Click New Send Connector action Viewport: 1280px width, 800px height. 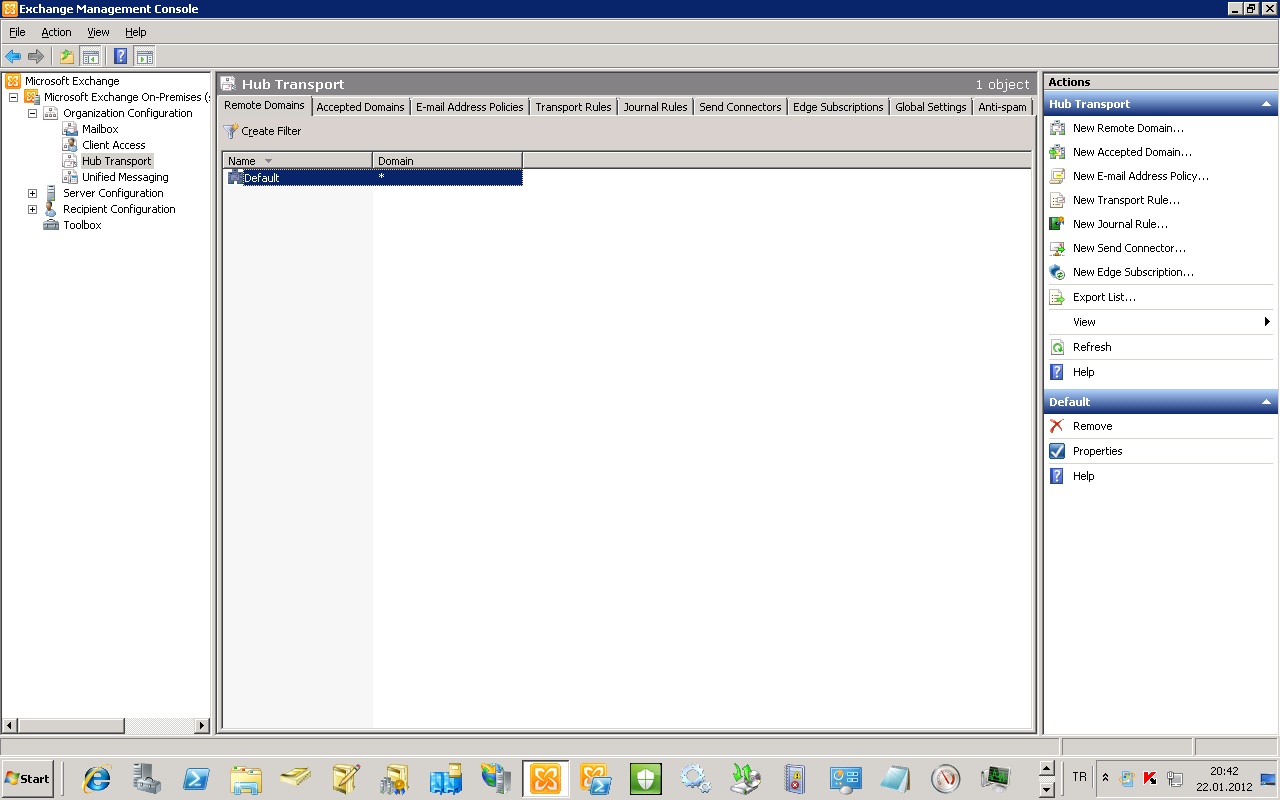tap(1129, 248)
